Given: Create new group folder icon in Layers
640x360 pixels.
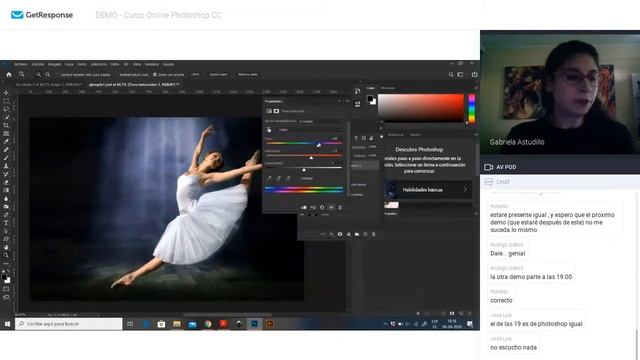Looking at the screenshot, I should (x=357, y=234).
